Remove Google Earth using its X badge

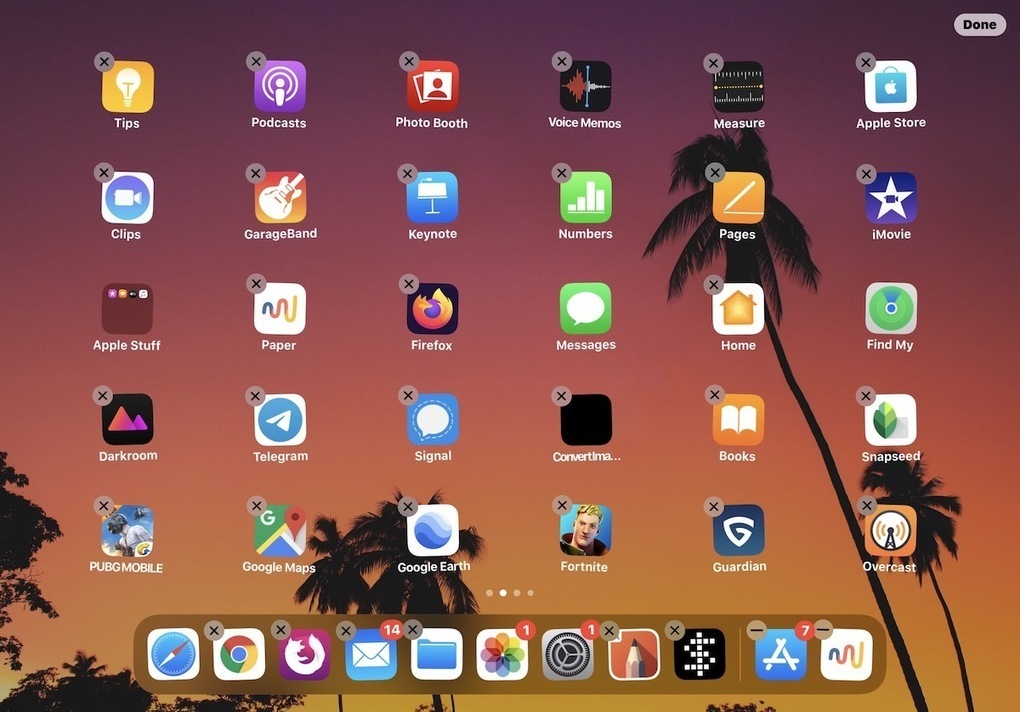pos(408,507)
